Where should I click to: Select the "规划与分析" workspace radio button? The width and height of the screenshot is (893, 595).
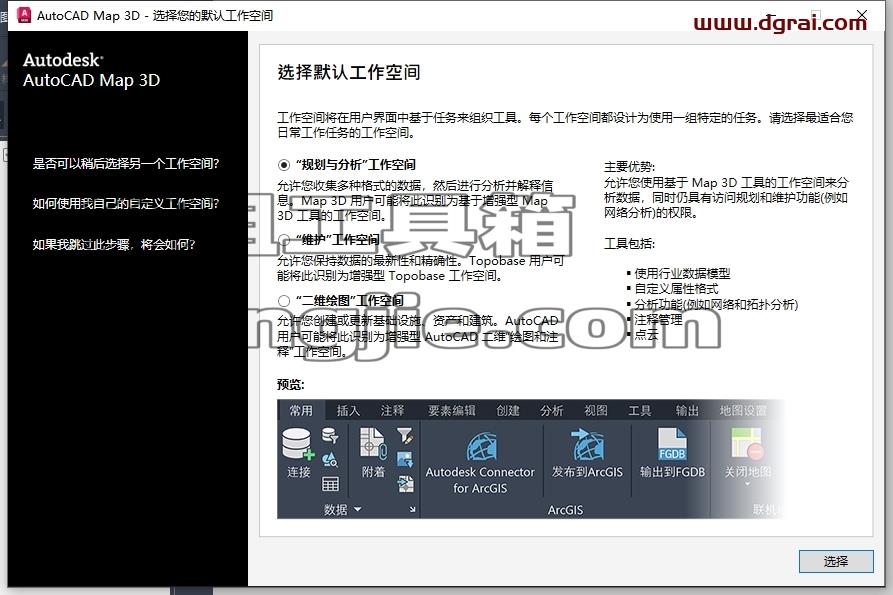click(284, 165)
